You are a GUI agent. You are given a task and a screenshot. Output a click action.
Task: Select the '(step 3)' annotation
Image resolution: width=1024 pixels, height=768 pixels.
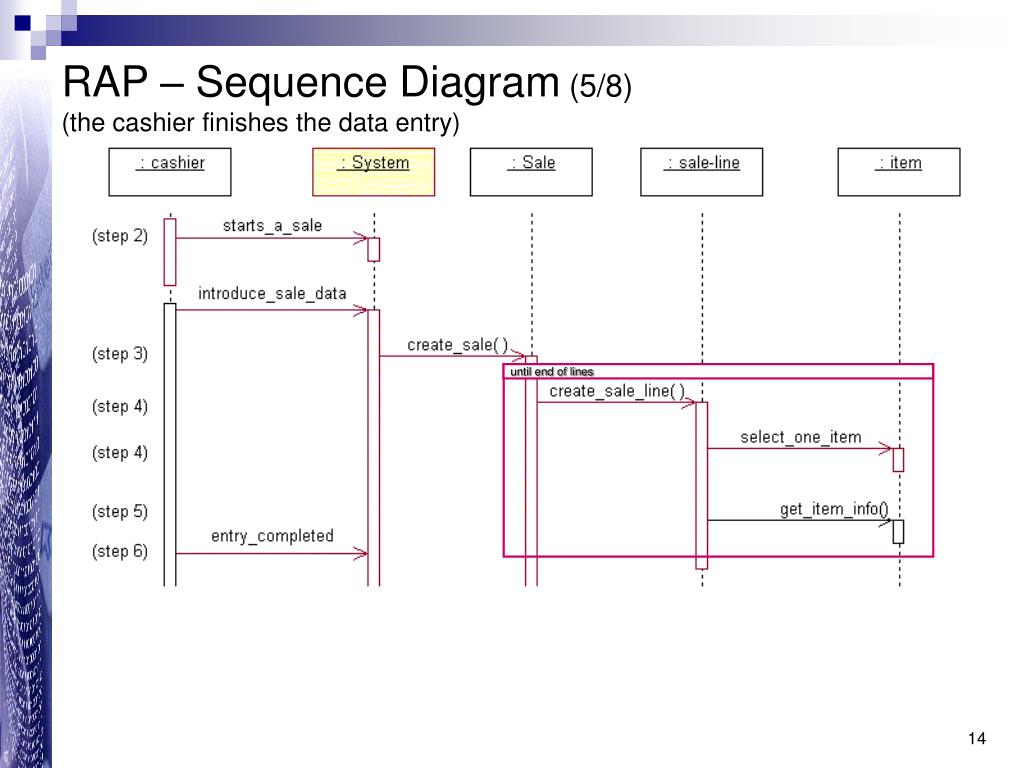coord(120,354)
